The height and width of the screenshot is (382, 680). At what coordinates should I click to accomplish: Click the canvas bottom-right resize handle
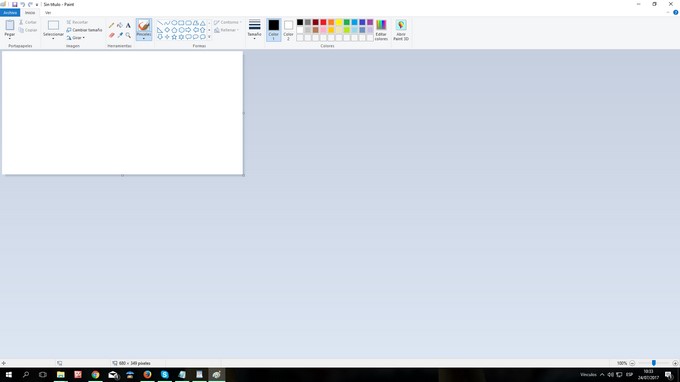point(244,176)
